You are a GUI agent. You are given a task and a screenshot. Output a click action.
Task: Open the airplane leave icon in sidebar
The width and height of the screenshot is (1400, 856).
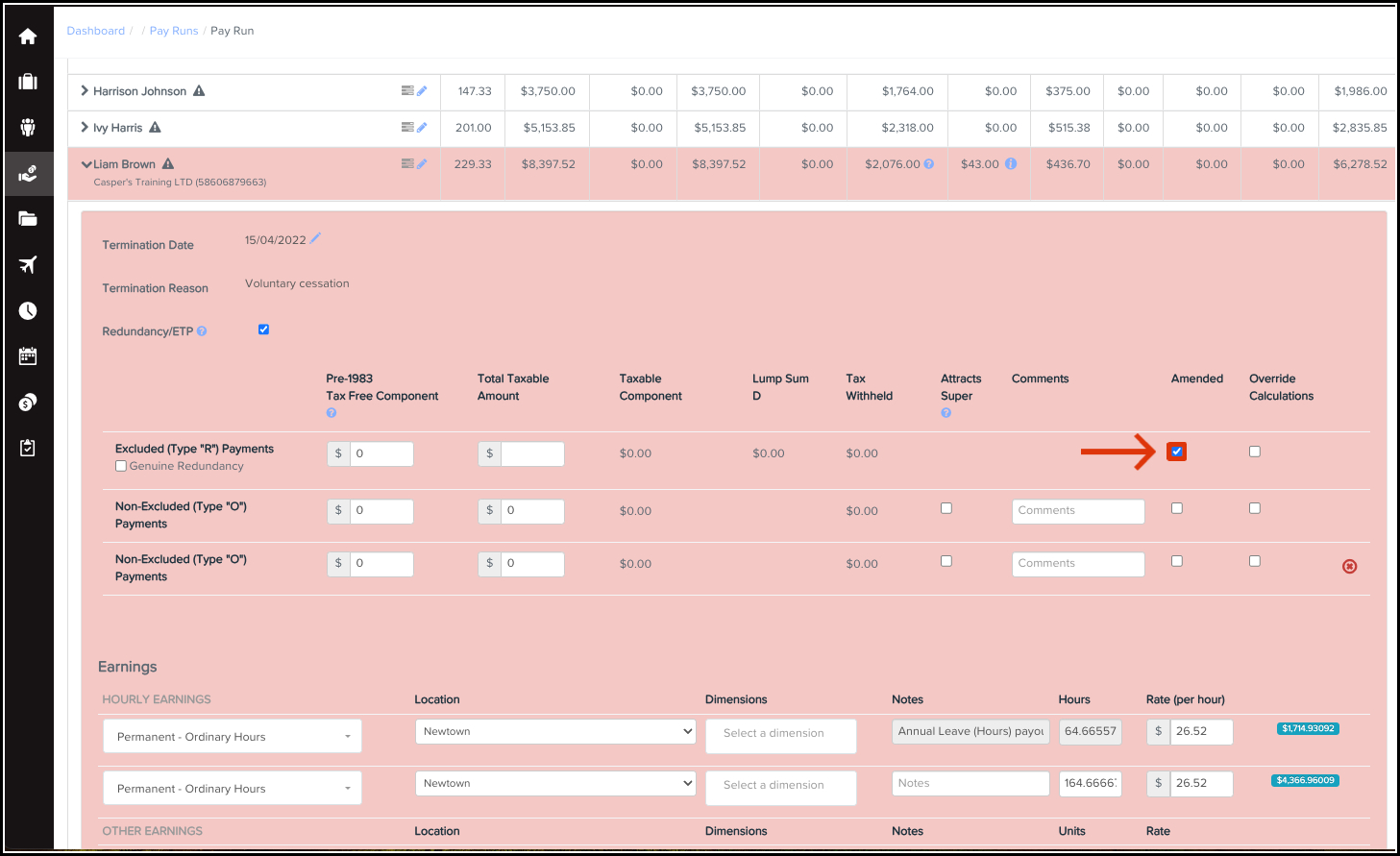pyautogui.click(x=28, y=265)
